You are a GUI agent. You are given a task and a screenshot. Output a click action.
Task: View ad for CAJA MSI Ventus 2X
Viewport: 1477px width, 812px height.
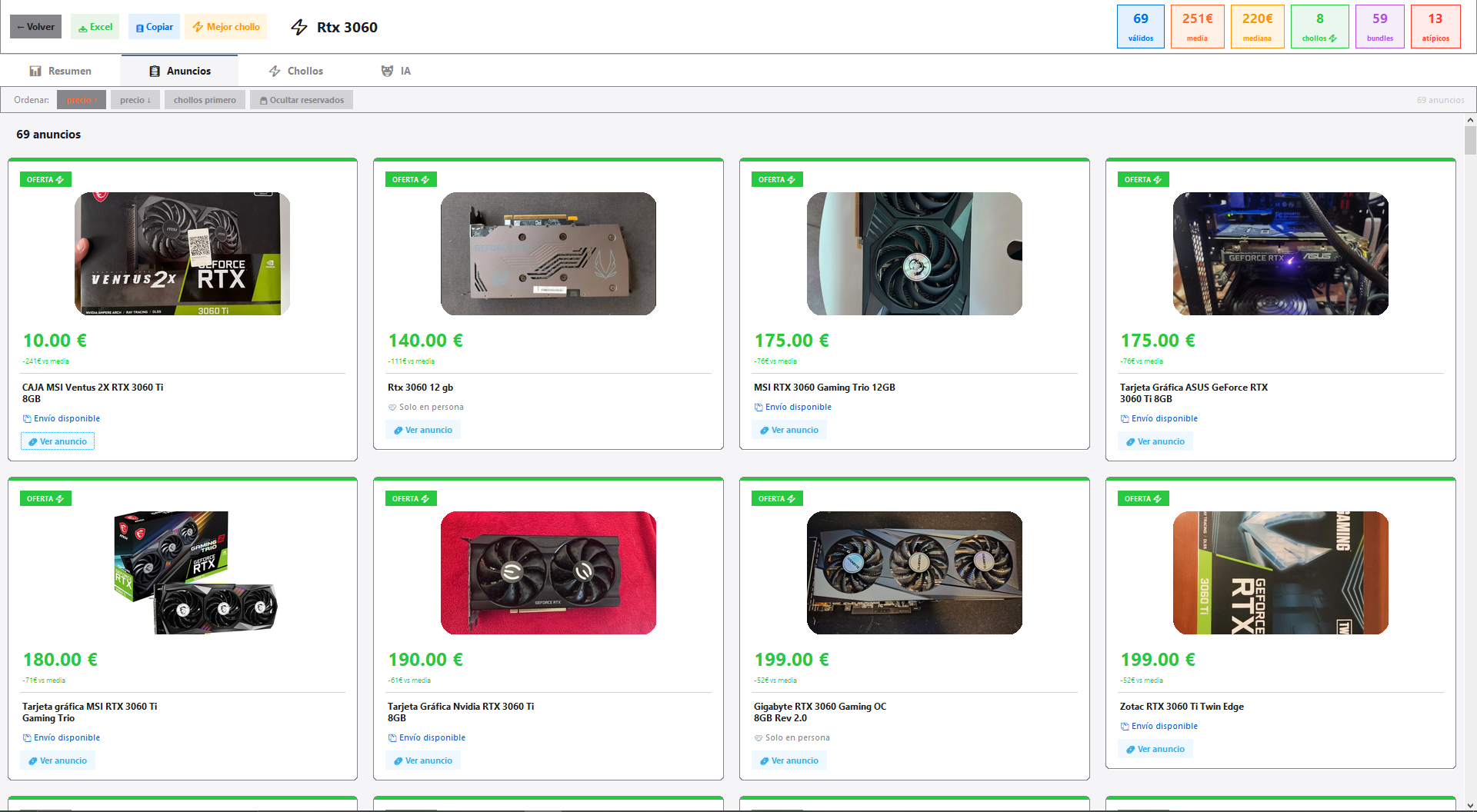[58, 441]
